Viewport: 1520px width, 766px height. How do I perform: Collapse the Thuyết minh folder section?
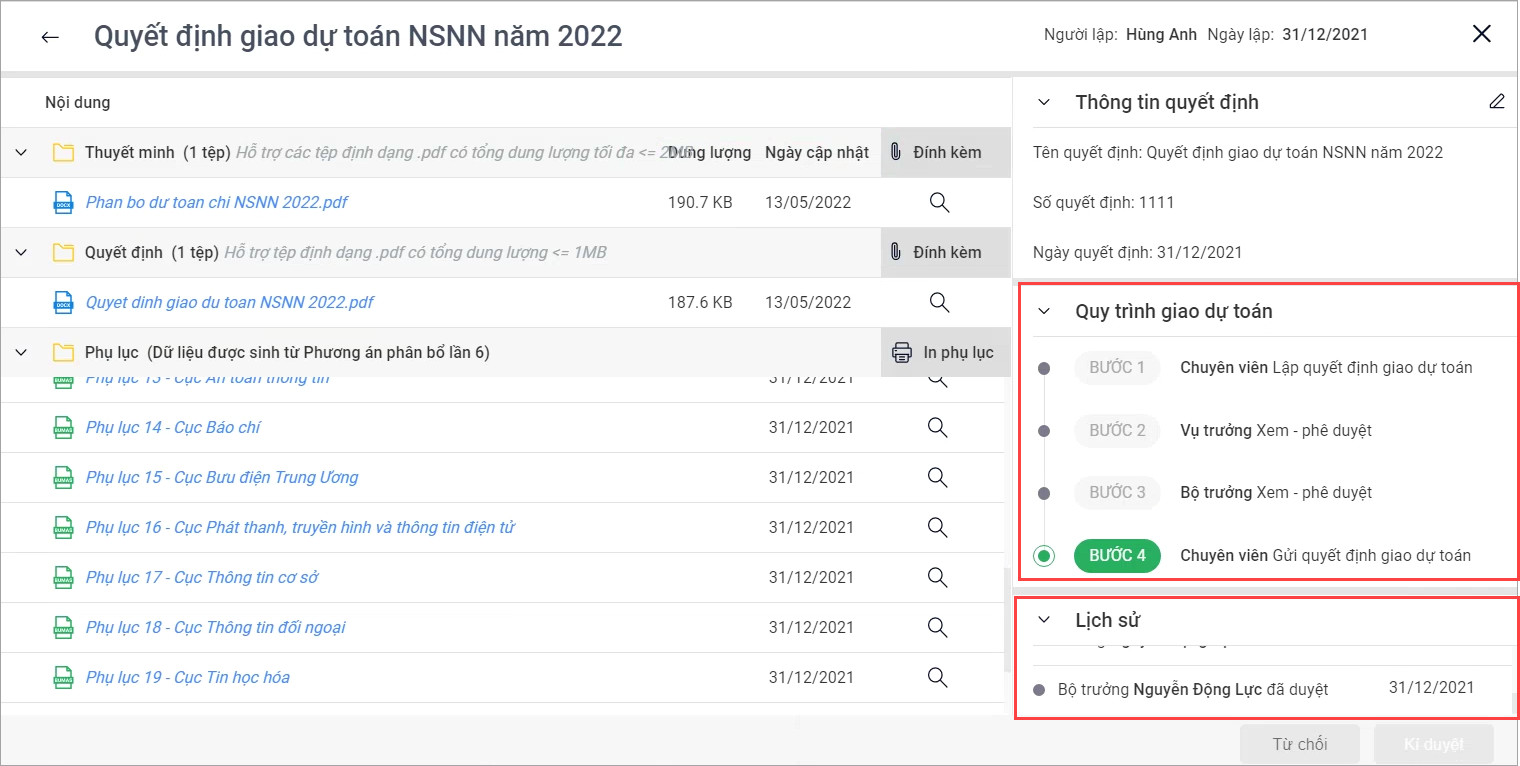21,152
